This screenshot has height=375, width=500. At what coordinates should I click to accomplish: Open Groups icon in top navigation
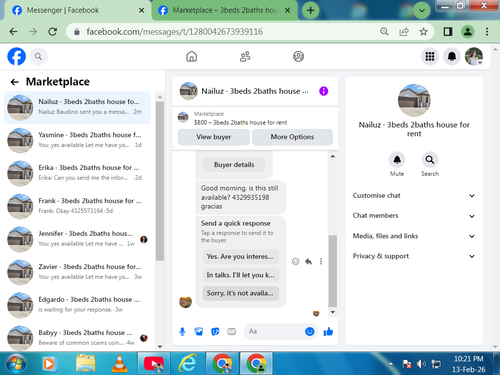(298, 57)
